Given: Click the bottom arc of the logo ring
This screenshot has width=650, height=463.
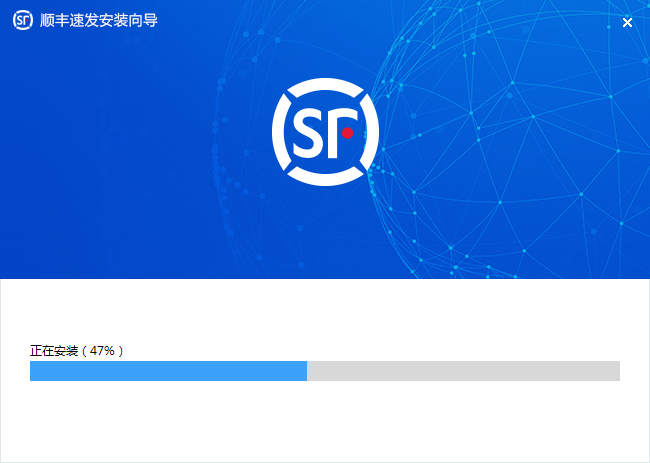Looking at the screenshot, I should (x=325, y=176).
